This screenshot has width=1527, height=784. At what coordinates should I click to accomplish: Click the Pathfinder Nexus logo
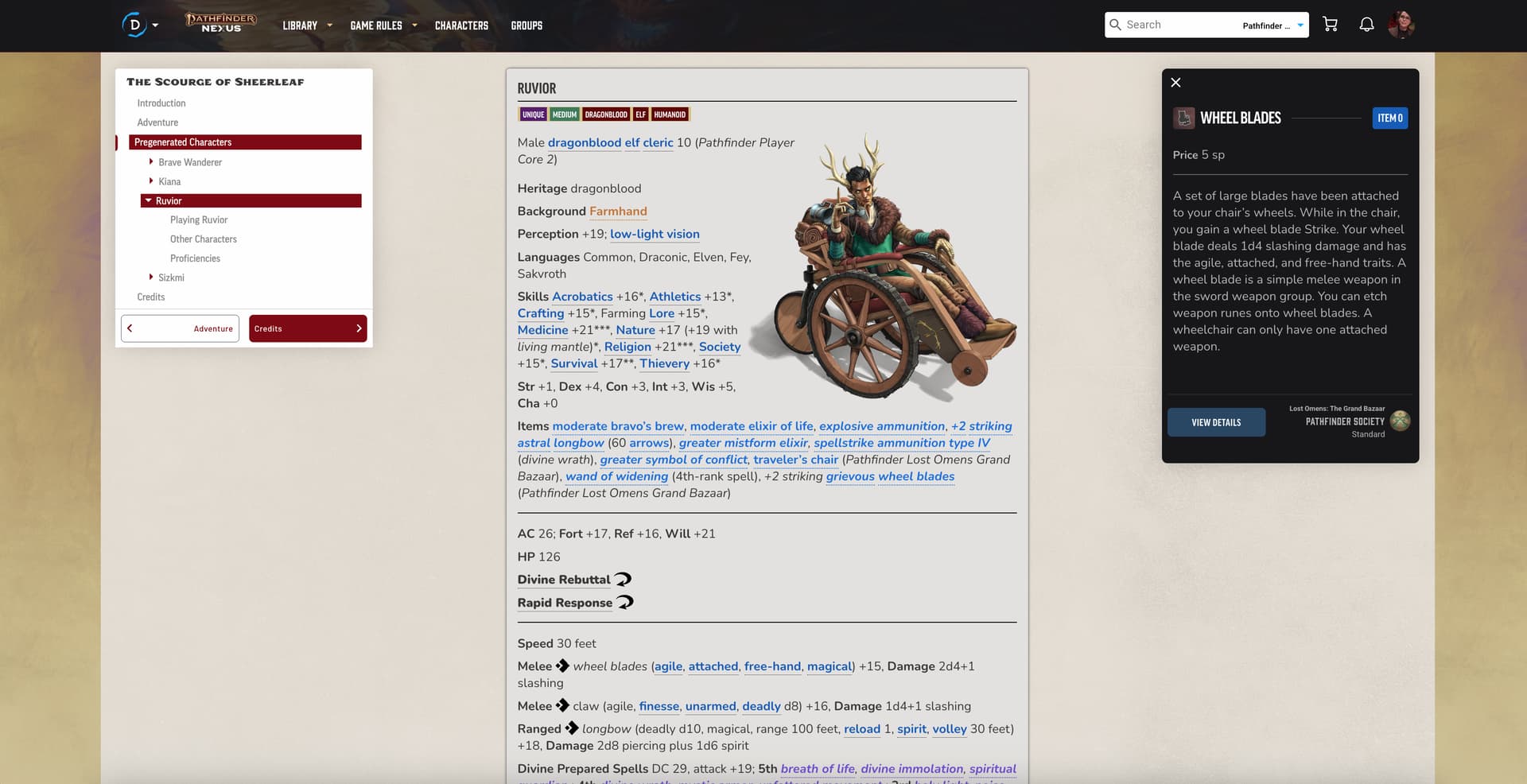221,23
